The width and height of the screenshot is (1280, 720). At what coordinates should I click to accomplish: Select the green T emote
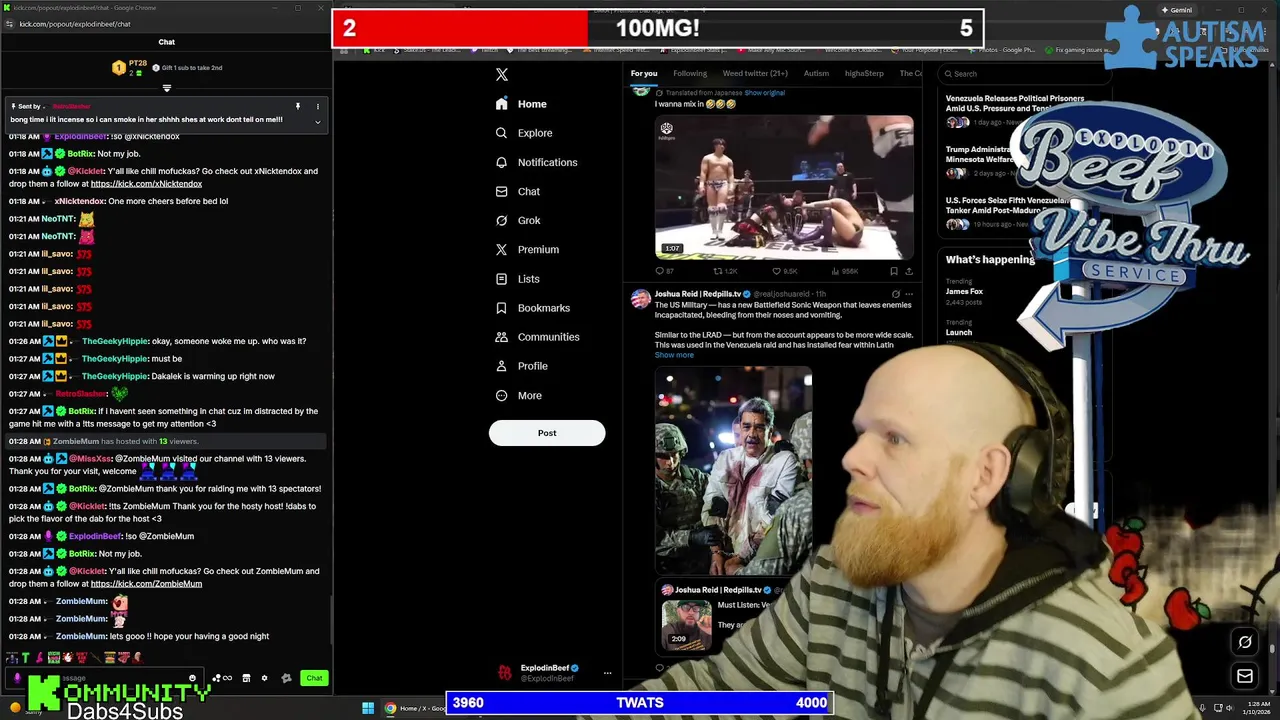[26, 657]
